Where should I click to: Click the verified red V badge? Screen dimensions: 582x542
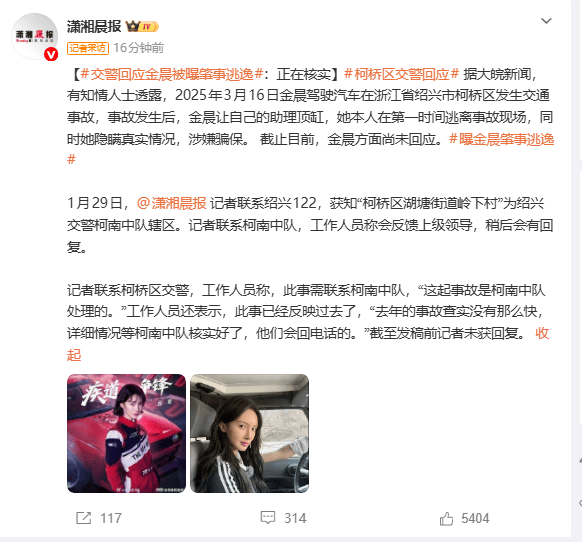click(51, 54)
